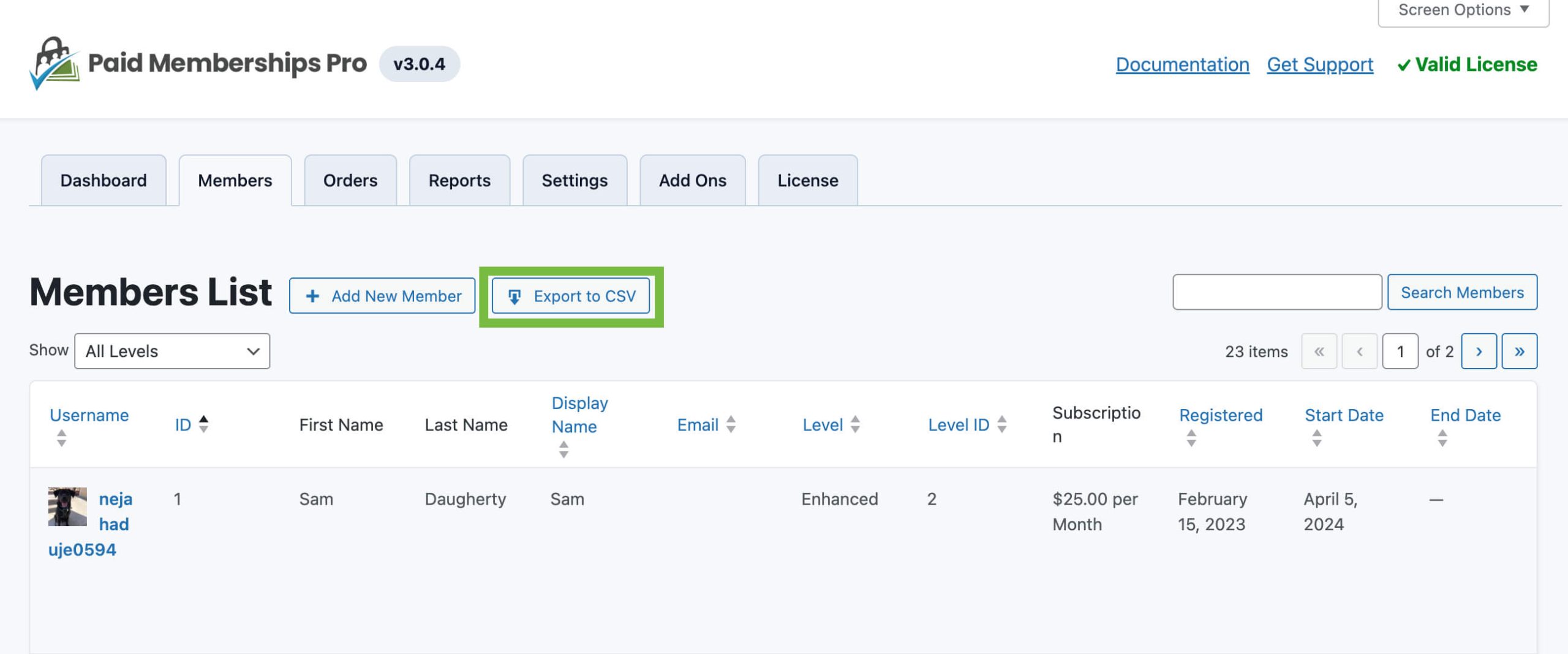Viewport: 1568px width, 654px height.
Task: Jump to last page of members
Action: coord(1519,351)
